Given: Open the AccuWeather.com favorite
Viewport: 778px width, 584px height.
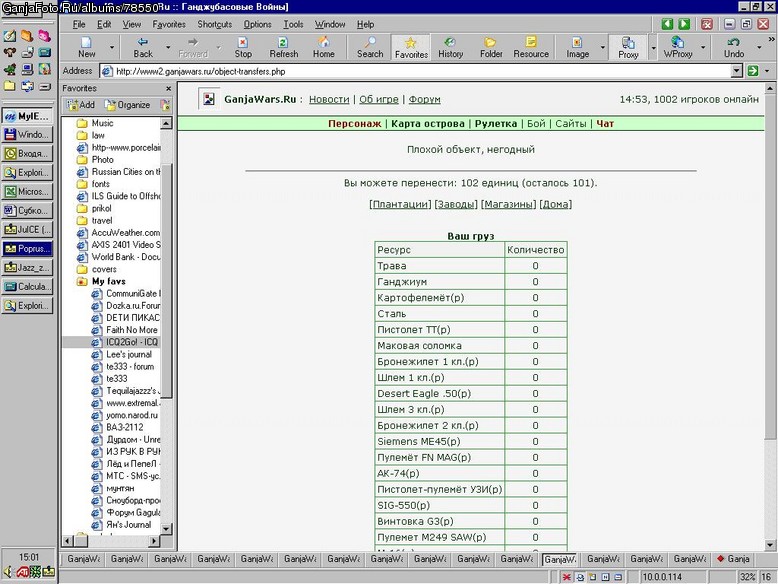Looking at the screenshot, I should (x=119, y=233).
